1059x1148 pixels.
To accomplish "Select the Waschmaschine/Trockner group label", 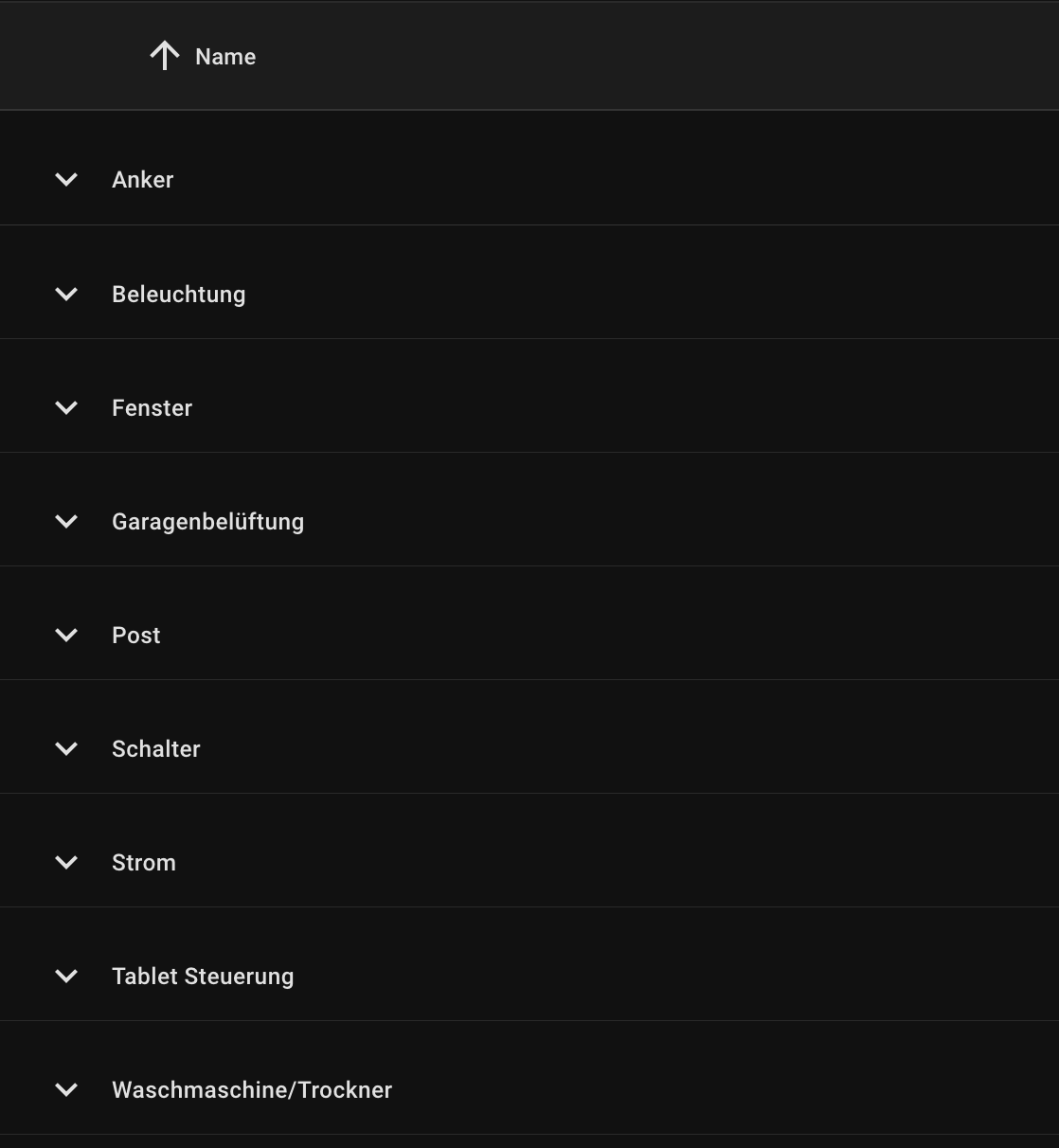I will tap(251, 1090).
